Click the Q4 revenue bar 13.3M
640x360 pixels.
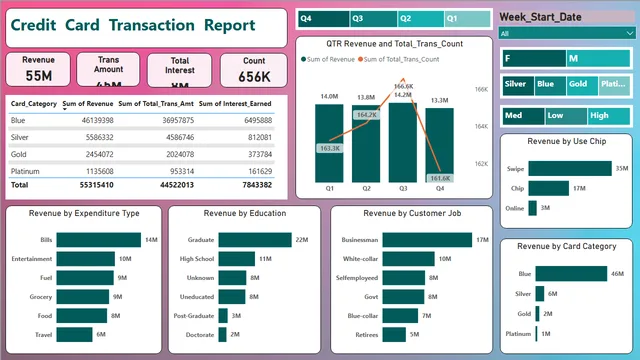point(439,145)
